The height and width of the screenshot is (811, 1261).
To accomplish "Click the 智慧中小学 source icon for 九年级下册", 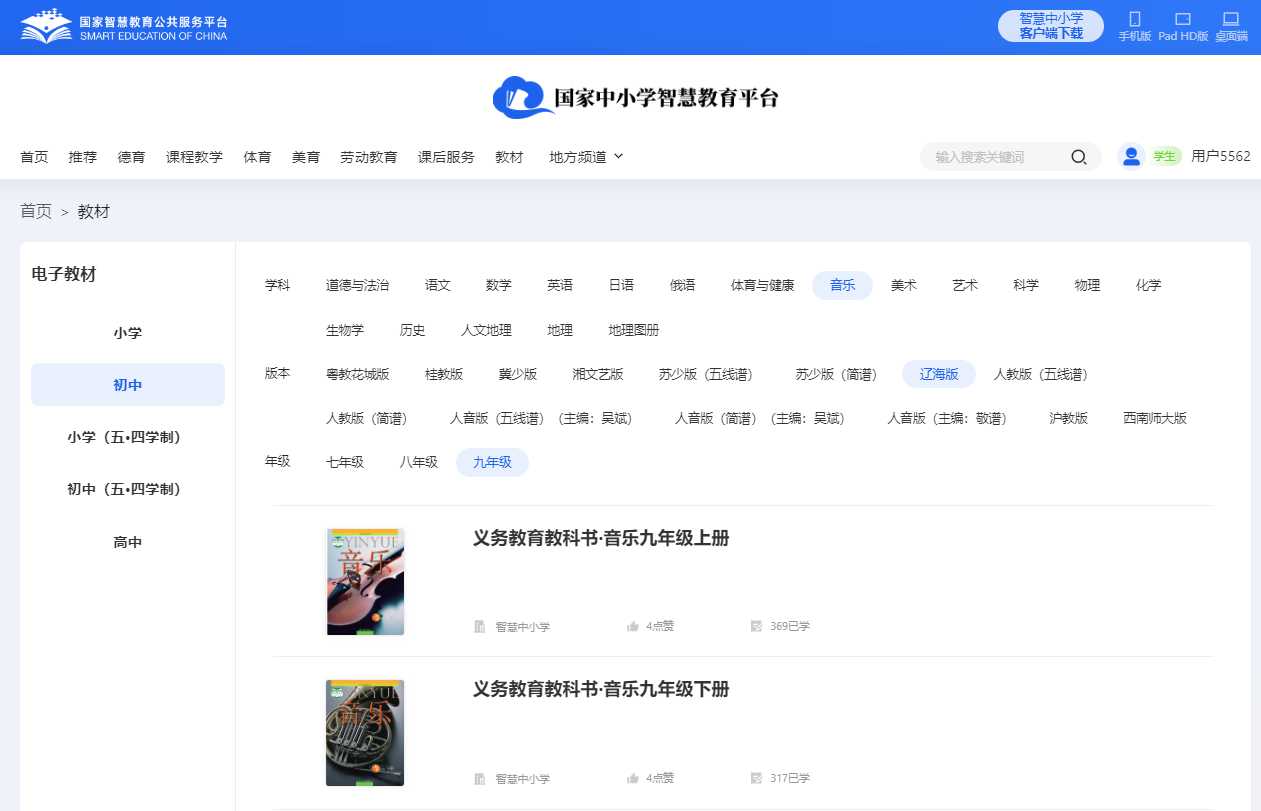I will coord(480,778).
